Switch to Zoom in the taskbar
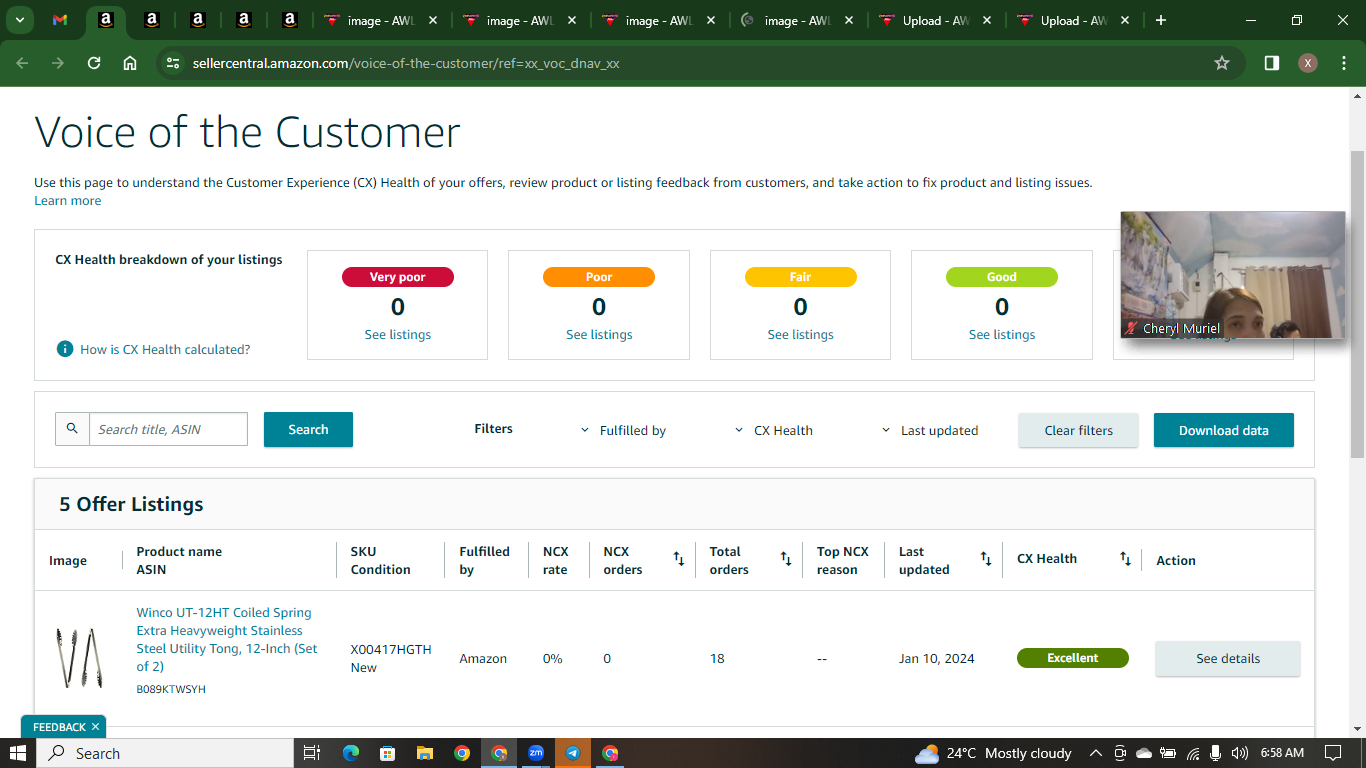 tap(536, 753)
